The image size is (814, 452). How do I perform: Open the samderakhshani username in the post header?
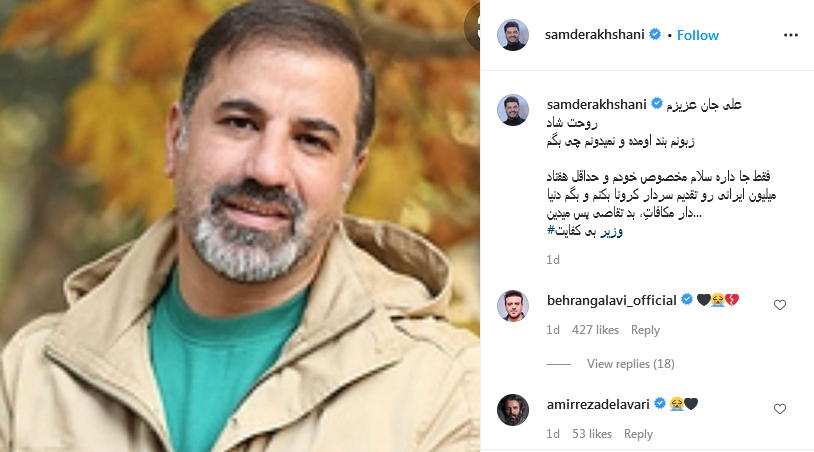click(594, 35)
